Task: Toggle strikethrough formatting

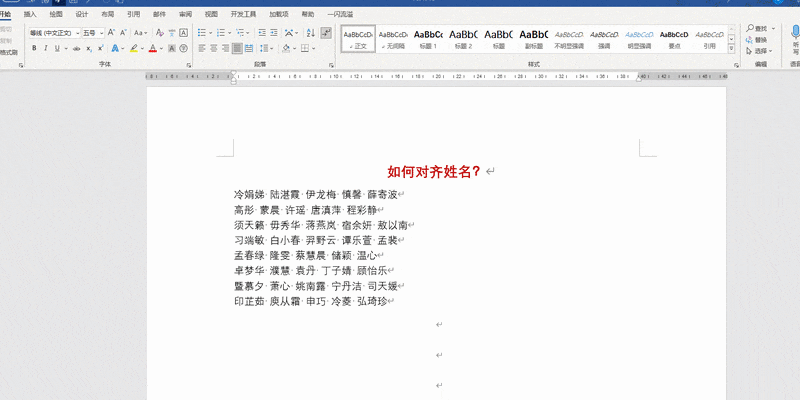Action: pos(77,48)
